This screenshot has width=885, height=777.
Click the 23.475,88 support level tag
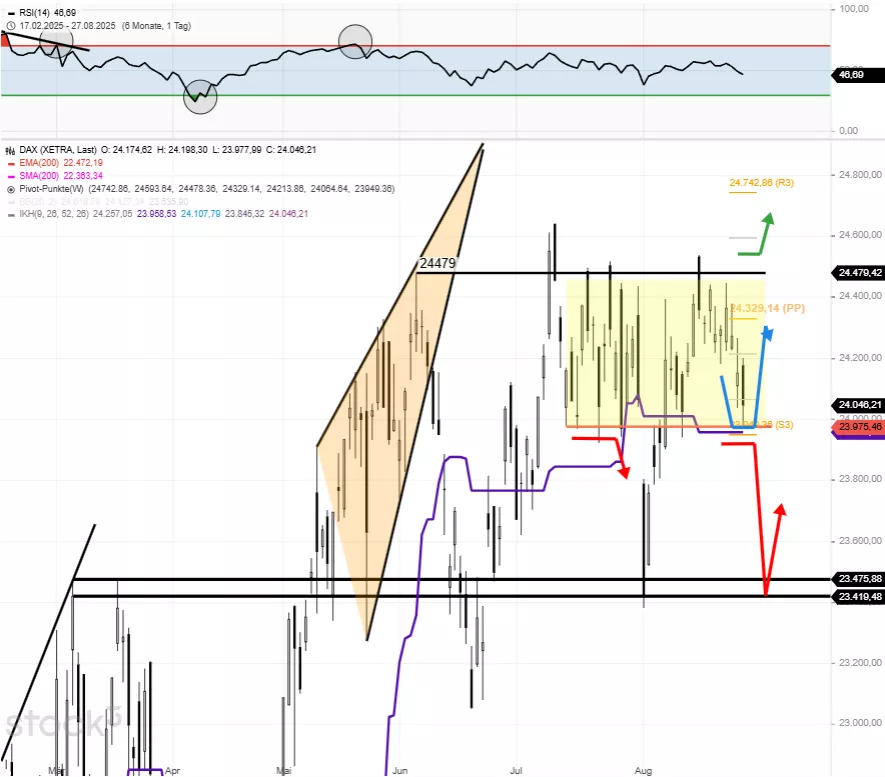pos(859,579)
